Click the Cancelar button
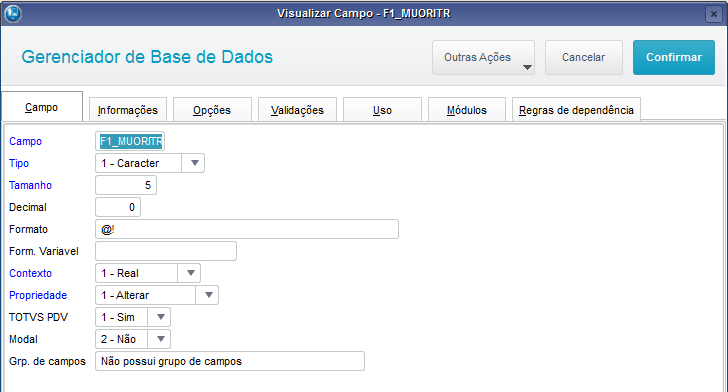The width and height of the screenshot is (728, 392). 584,57
